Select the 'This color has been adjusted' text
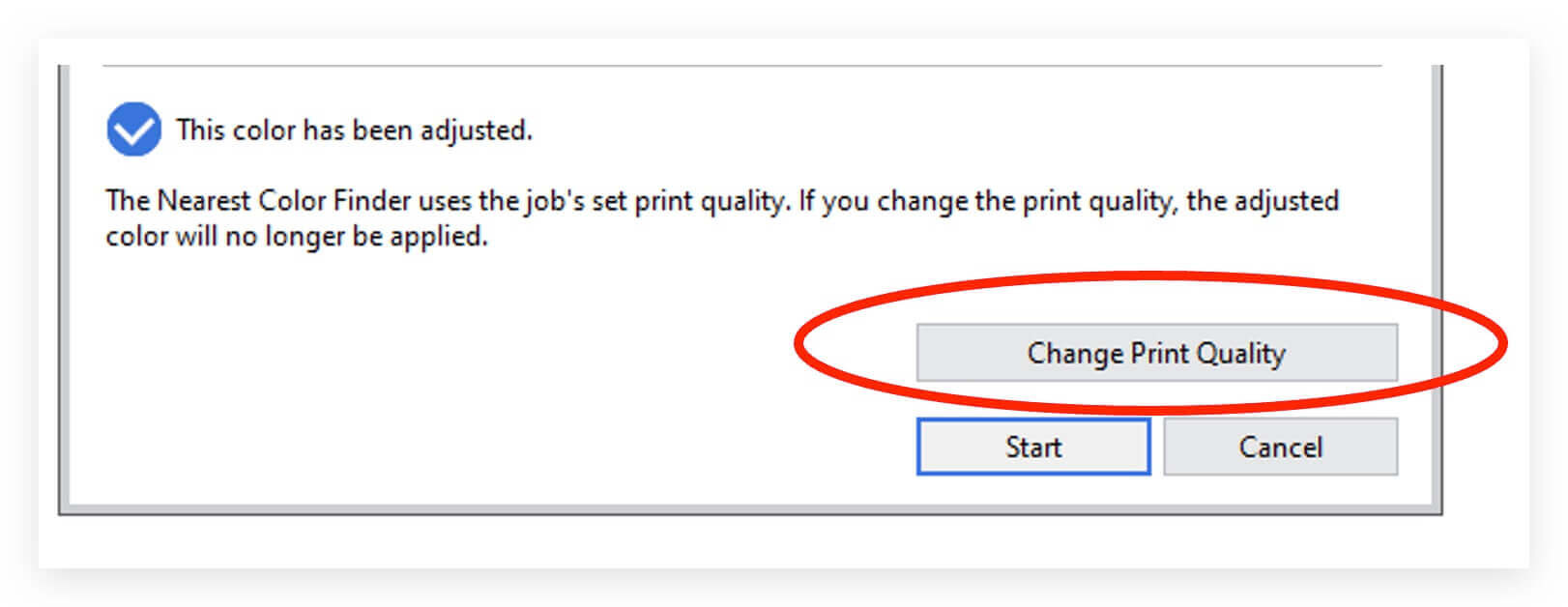The width and height of the screenshot is (1568, 607). coord(354,130)
